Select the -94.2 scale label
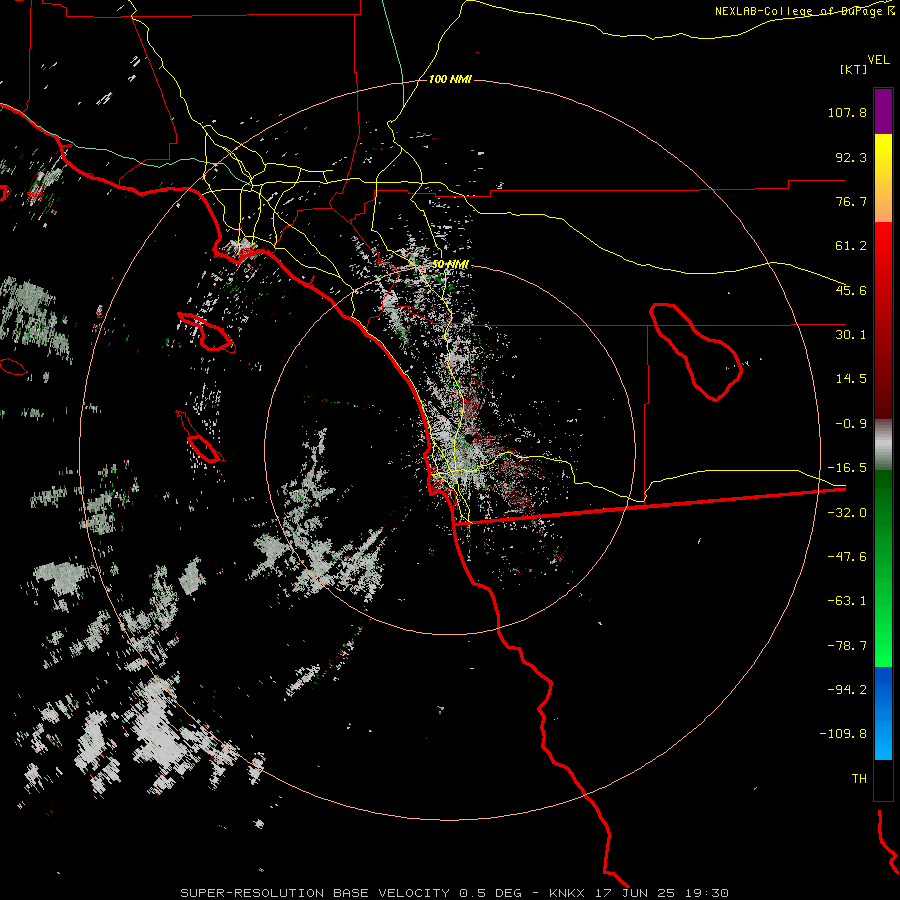The image size is (900, 900). (847, 690)
